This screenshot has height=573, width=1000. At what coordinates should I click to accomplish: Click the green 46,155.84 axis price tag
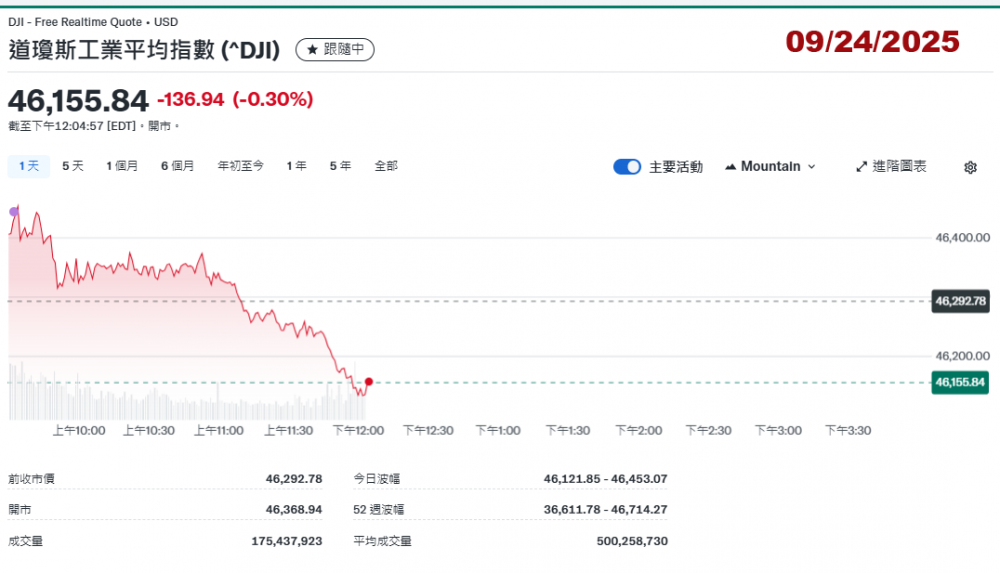960,382
